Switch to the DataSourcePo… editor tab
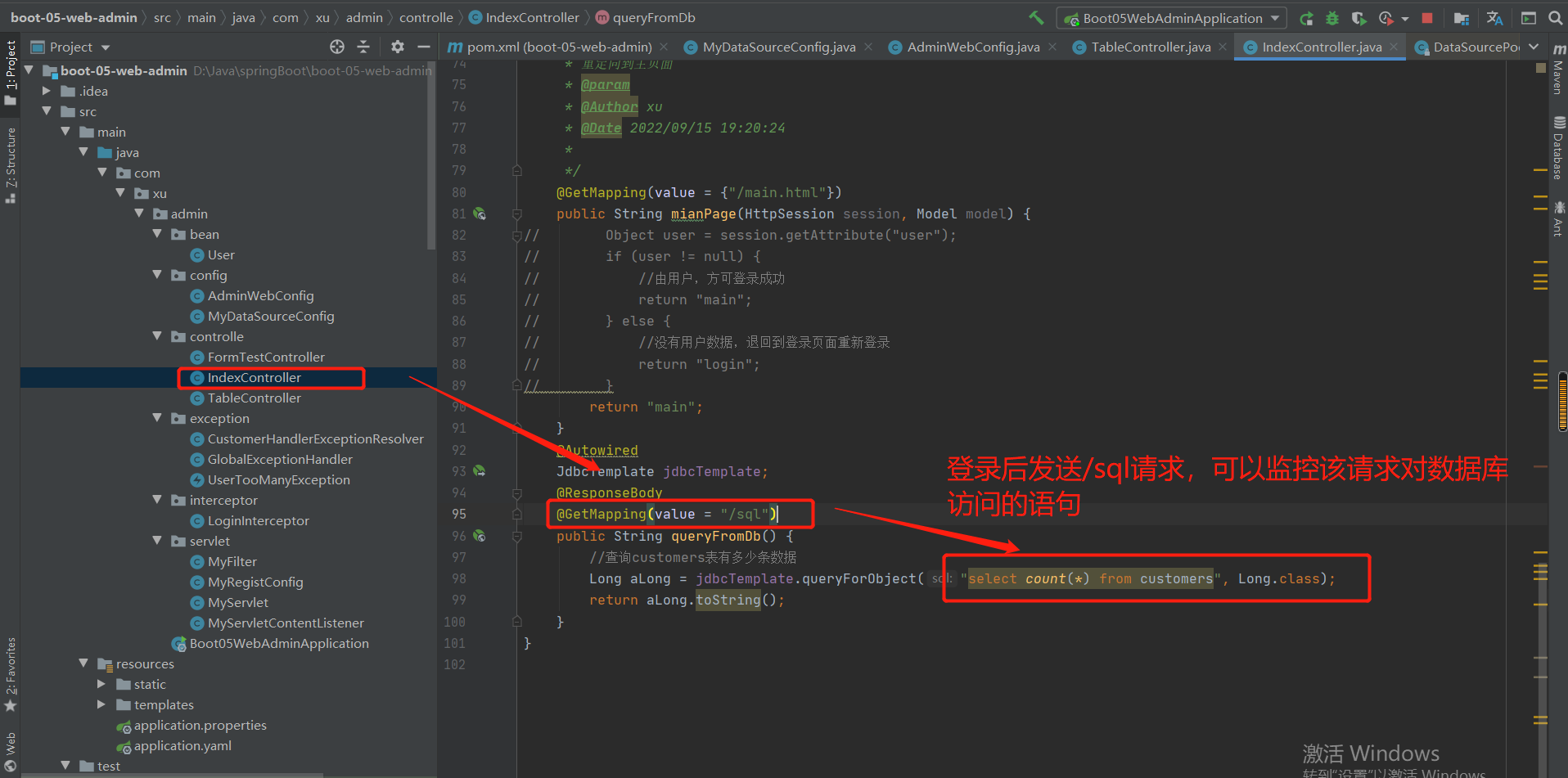The width and height of the screenshot is (1568, 778). coord(1467,47)
